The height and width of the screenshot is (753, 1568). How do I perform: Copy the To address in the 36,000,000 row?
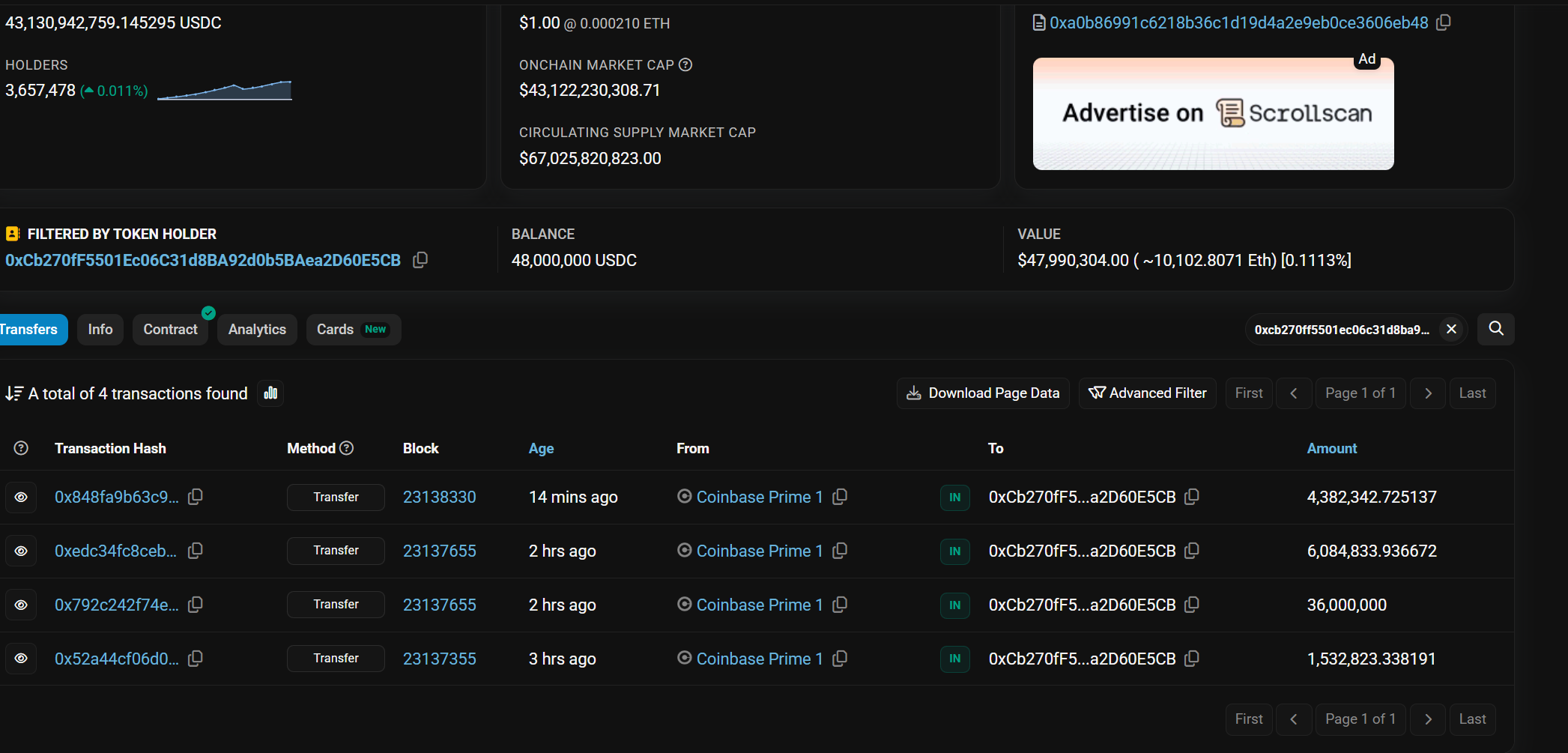click(x=1191, y=605)
